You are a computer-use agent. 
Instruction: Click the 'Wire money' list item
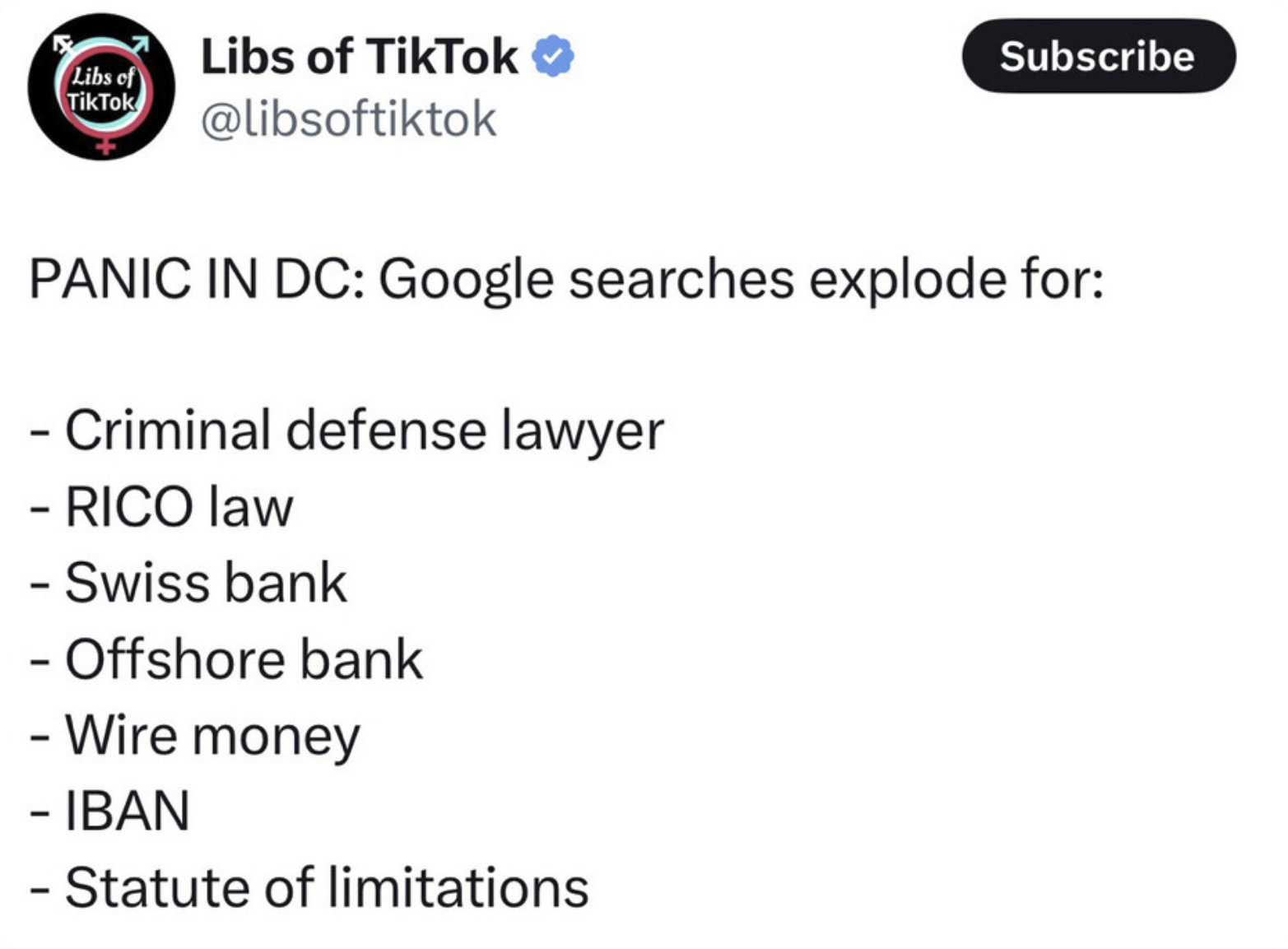pos(212,735)
